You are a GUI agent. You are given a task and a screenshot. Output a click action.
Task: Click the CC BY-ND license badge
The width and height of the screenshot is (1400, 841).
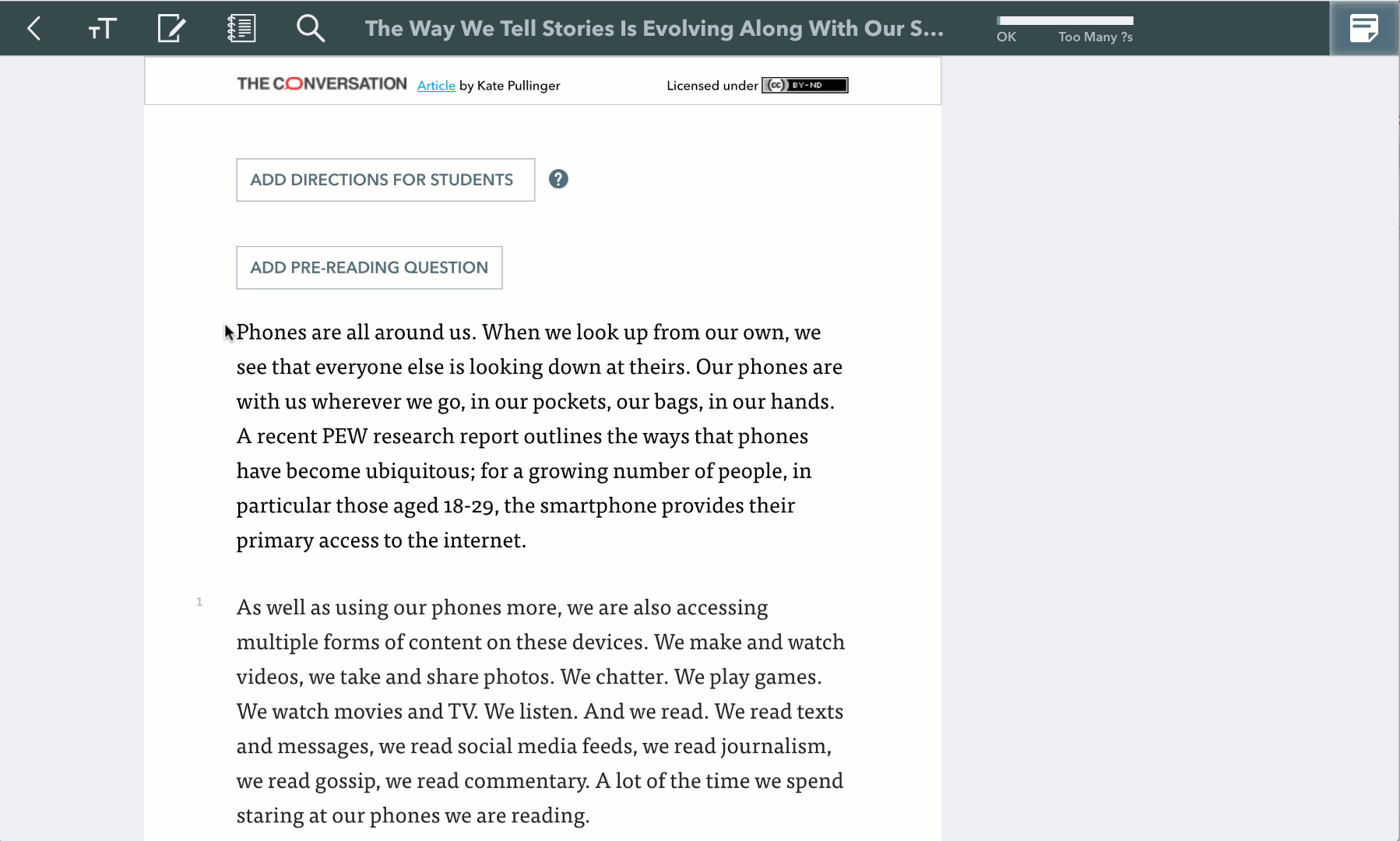[x=806, y=86]
